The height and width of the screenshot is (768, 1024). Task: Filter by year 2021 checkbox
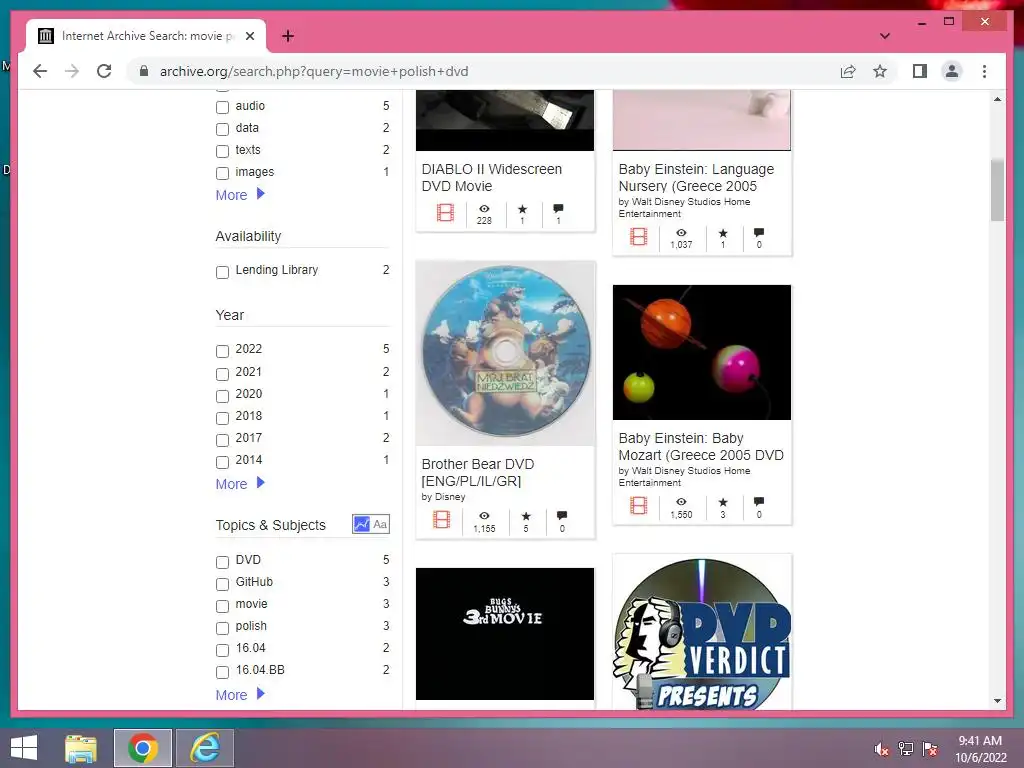coord(223,373)
